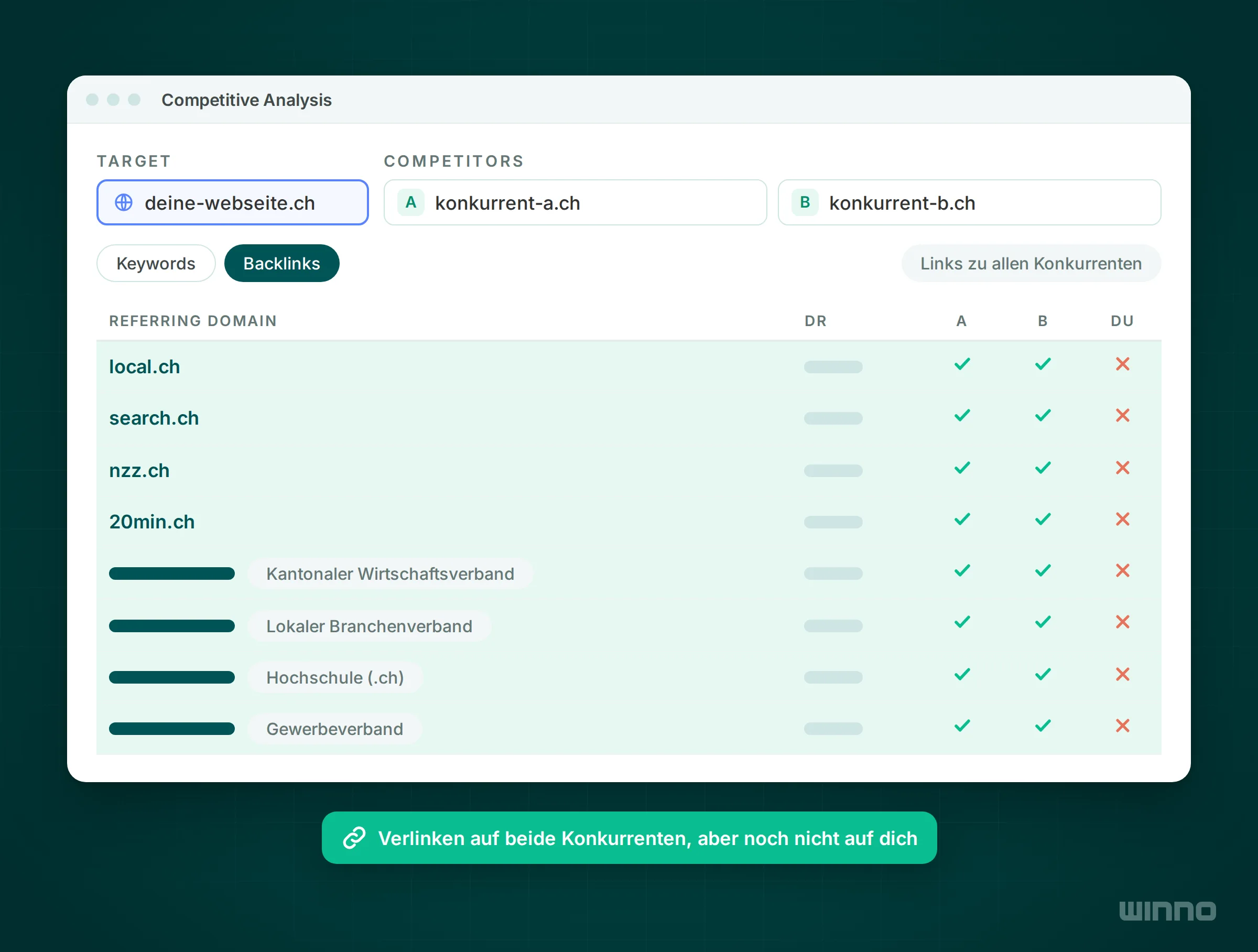Viewport: 1258px width, 952px height.
Task: Click the konkurrent-b.ch competitor field
Action: 969,202
